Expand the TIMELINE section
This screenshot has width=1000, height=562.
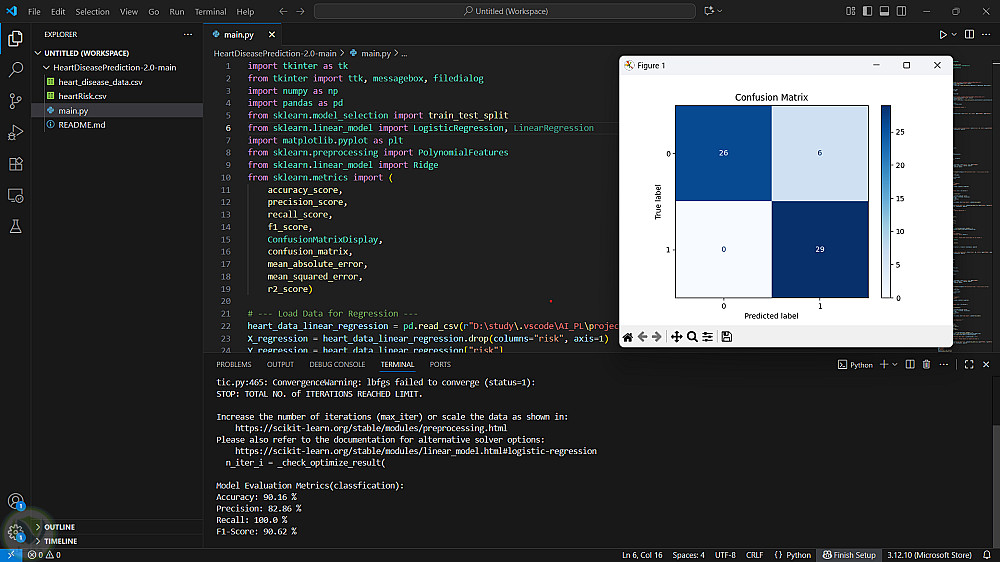pyautogui.click(x=60, y=541)
